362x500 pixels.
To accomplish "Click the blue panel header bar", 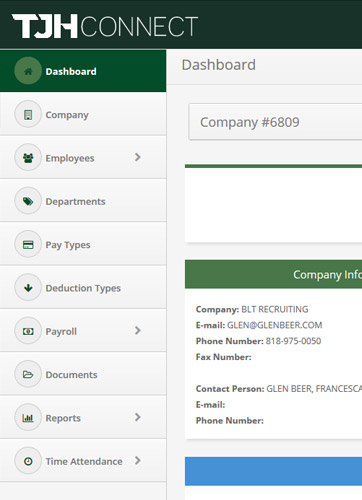I will coord(273,471).
